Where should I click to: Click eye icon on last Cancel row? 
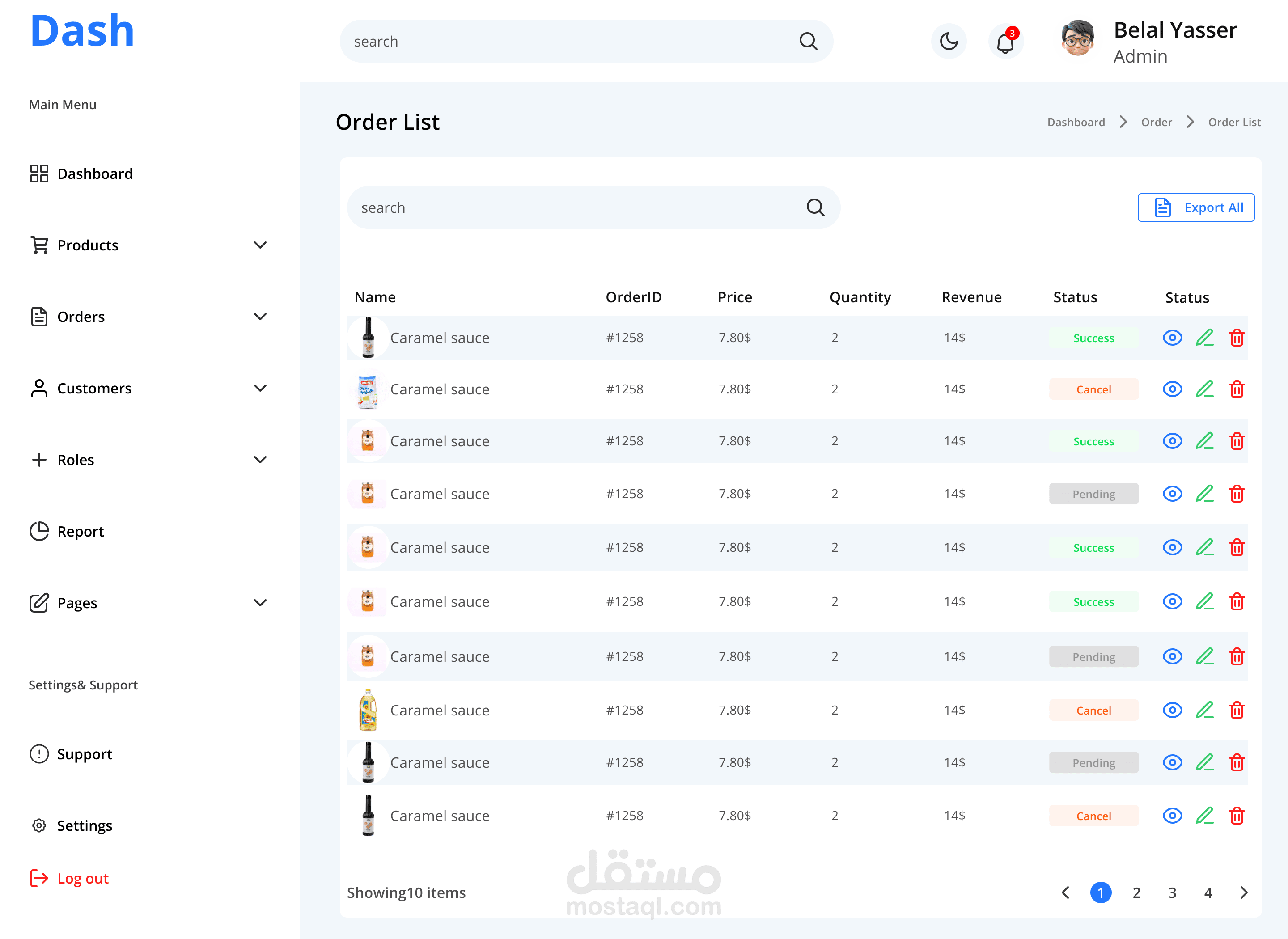(1172, 816)
